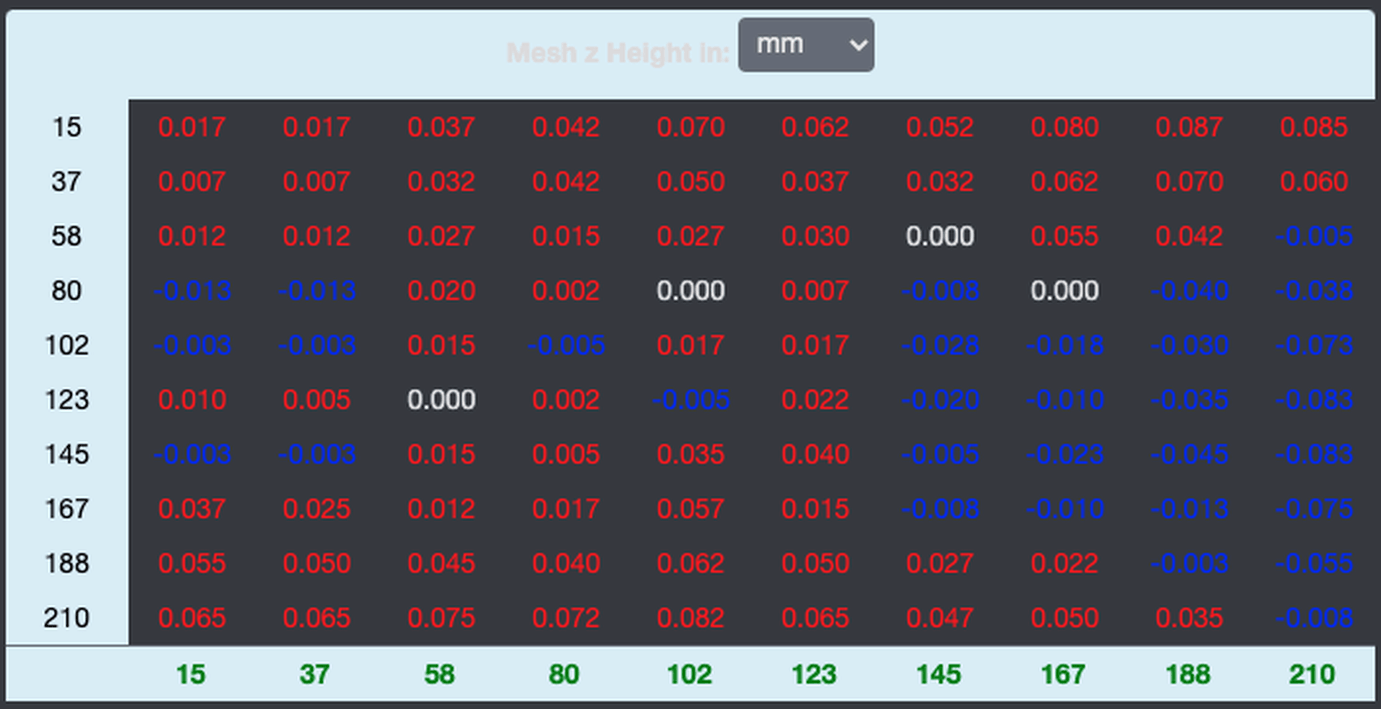Viewport: 1381px width, 709px height.
Task: Select 0.040 in row 145, column 123
Action: pyautogui.click(x=816, y=454)
